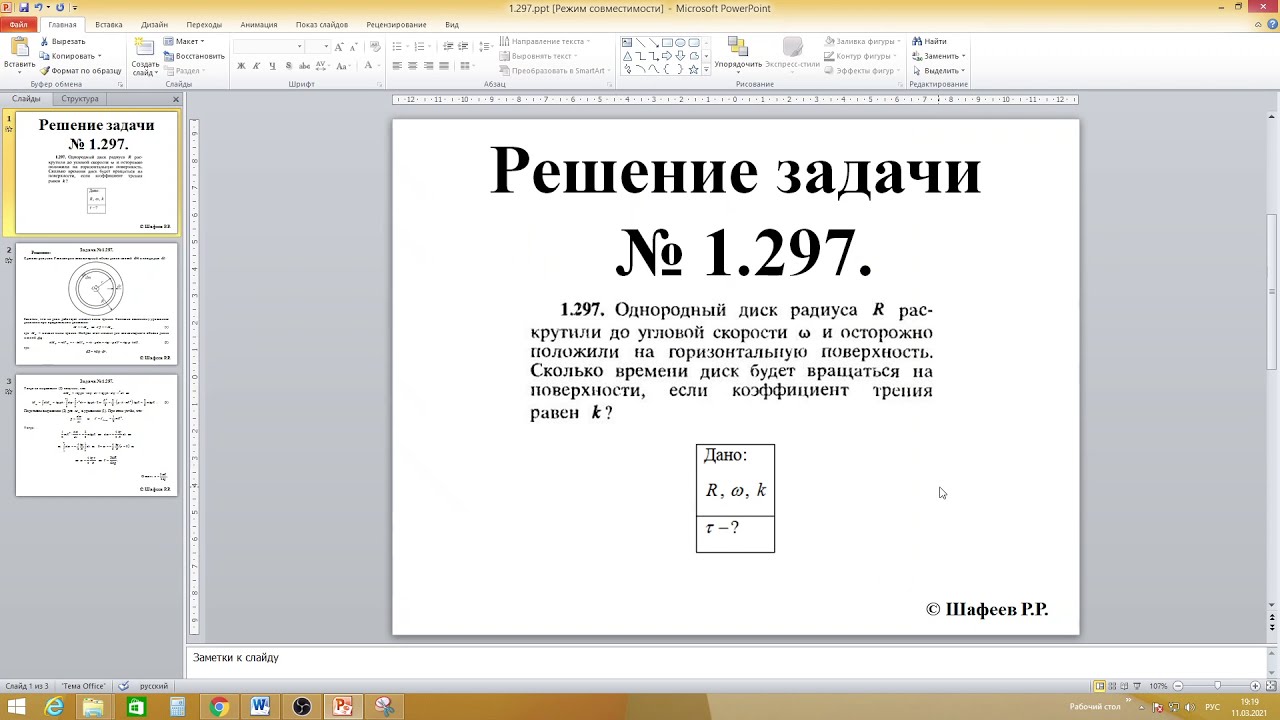Switch to Transitions (Переходы) tab

(204, 24)
